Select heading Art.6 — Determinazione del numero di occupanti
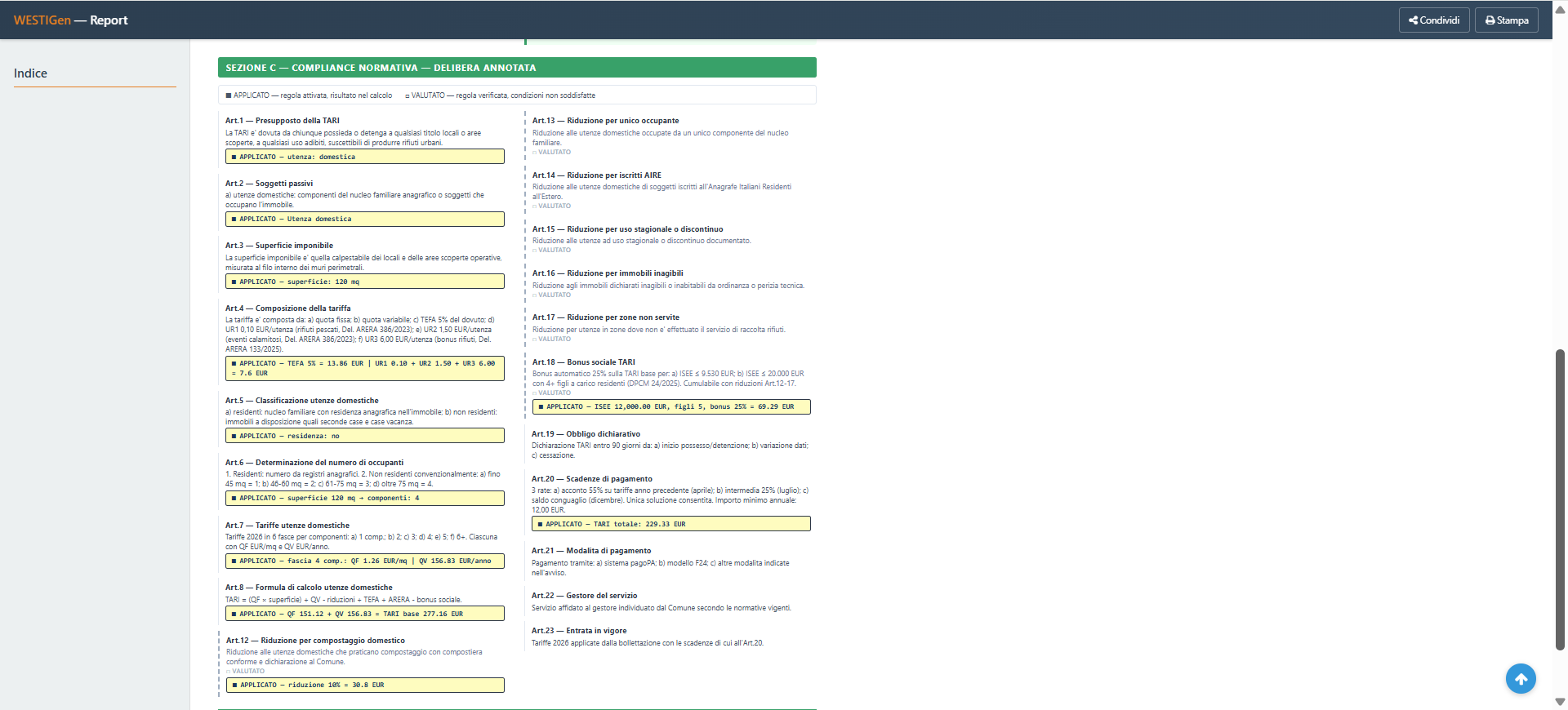 click(314, 463)
